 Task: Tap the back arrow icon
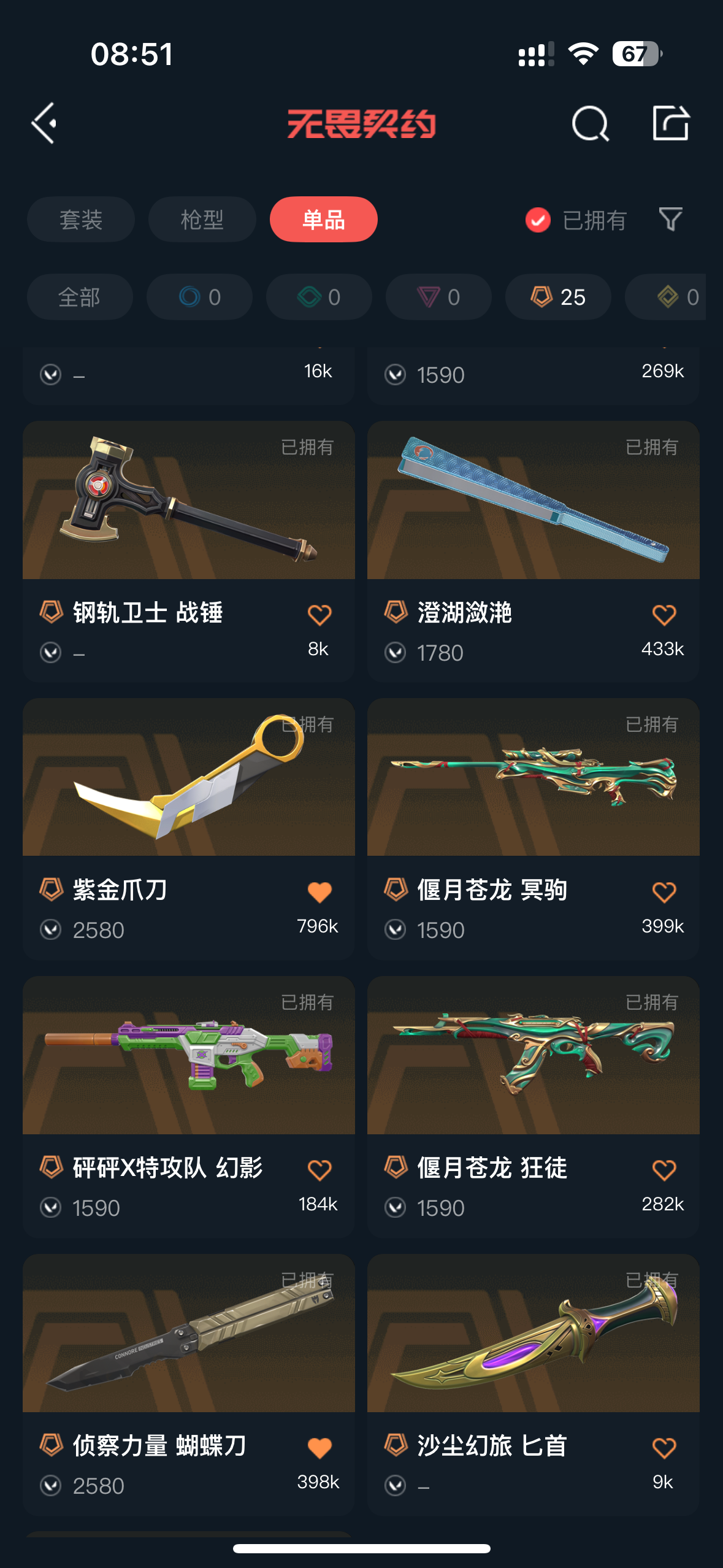tap(44, 123)
